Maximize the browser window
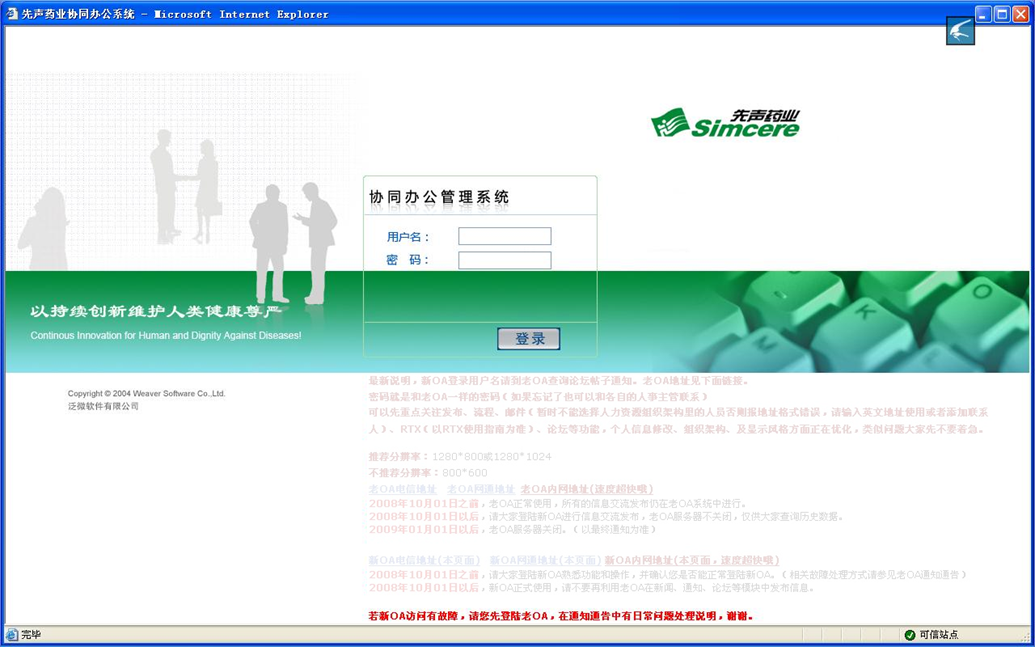The image size is (1035, 647). point(1002,14)
